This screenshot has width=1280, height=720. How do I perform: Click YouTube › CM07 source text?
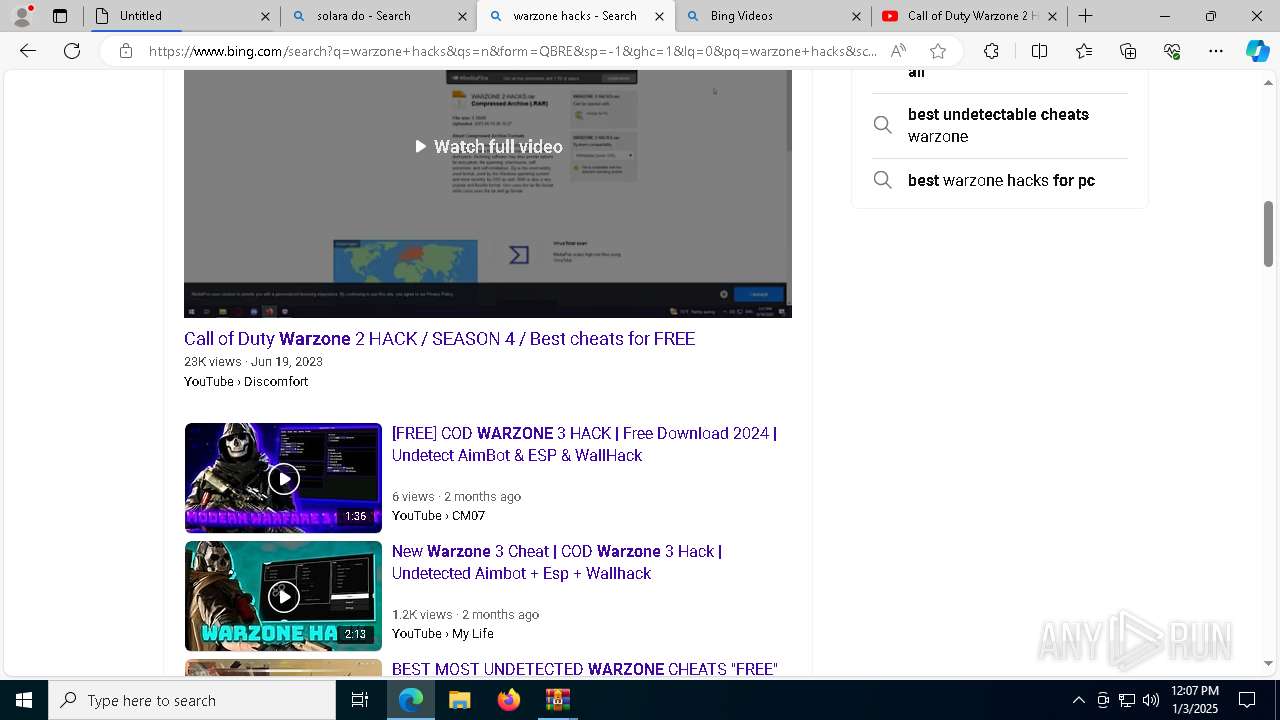pos(438,515)
